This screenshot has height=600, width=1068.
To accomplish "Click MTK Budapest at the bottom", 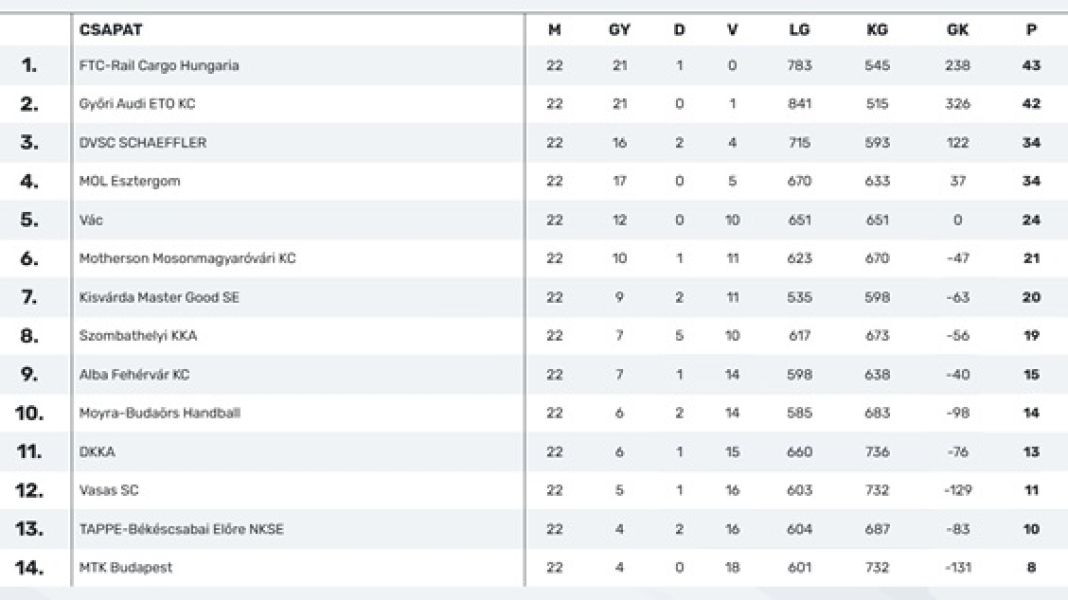I will click(126, 568).
